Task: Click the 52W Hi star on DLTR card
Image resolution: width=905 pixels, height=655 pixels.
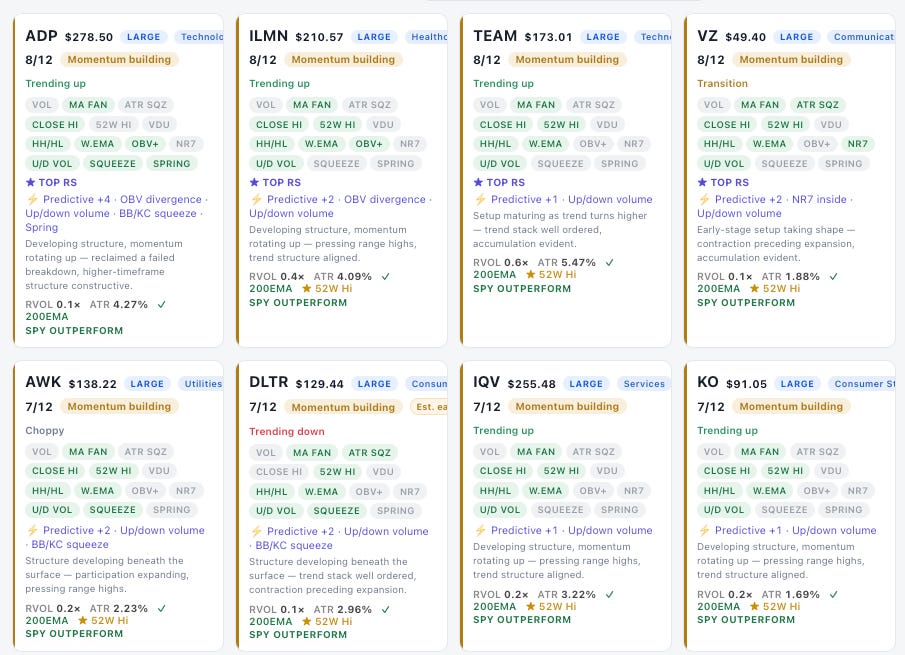Action: coord(306,622)
